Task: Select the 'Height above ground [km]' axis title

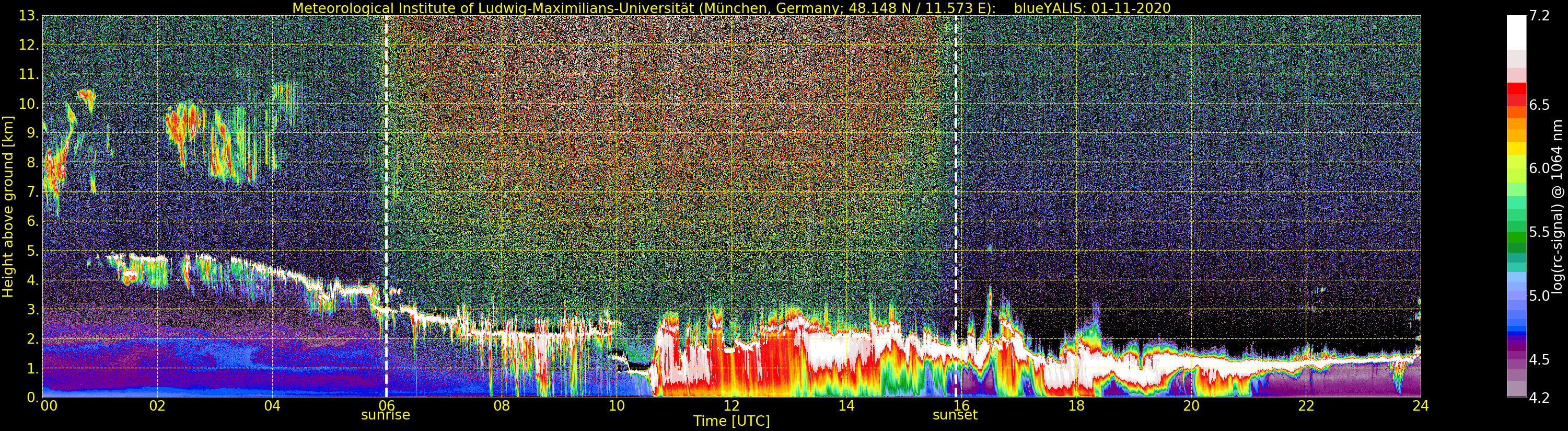Action: click(8, 206)
